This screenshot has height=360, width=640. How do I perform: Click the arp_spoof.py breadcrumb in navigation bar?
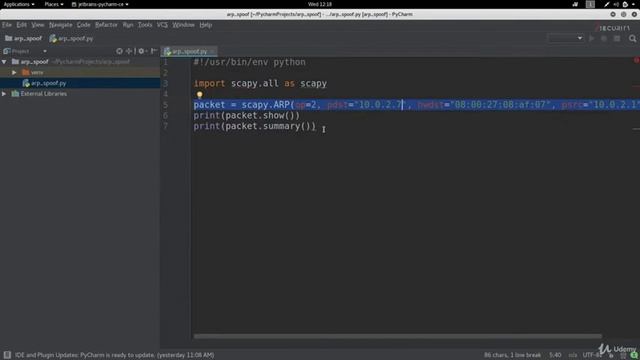pos(71,38)
